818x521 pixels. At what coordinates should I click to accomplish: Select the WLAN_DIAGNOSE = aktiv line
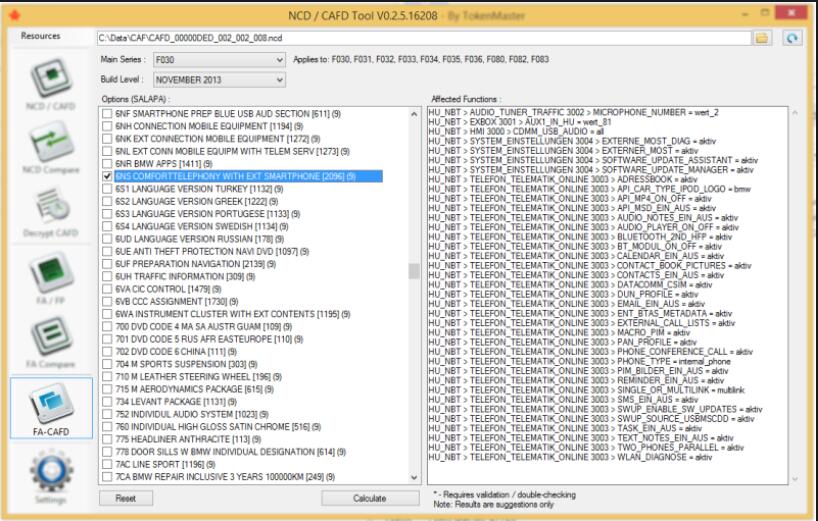tap(570, 457)
